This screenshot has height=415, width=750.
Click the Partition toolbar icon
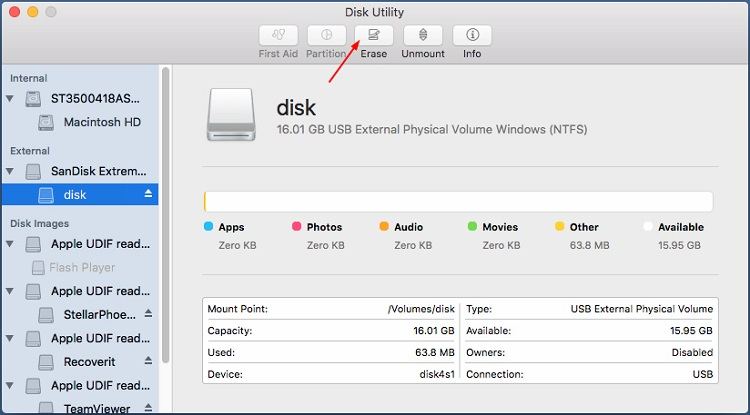click(x=327, y=36)
